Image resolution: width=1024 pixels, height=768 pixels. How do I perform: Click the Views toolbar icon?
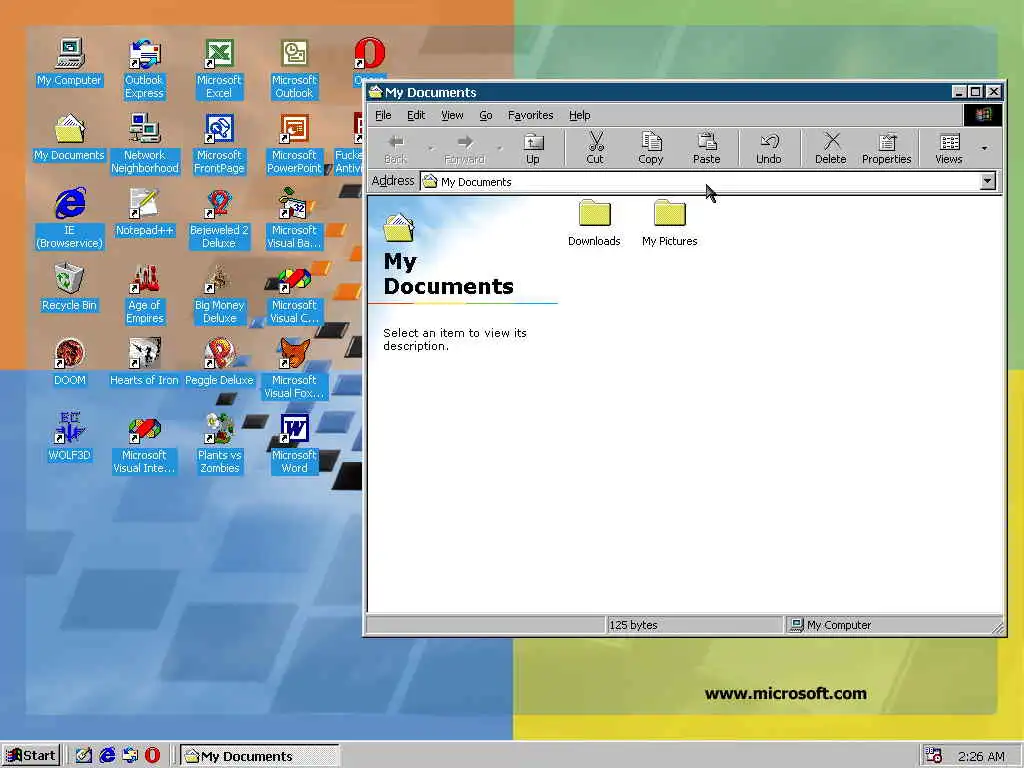(949, 148)
